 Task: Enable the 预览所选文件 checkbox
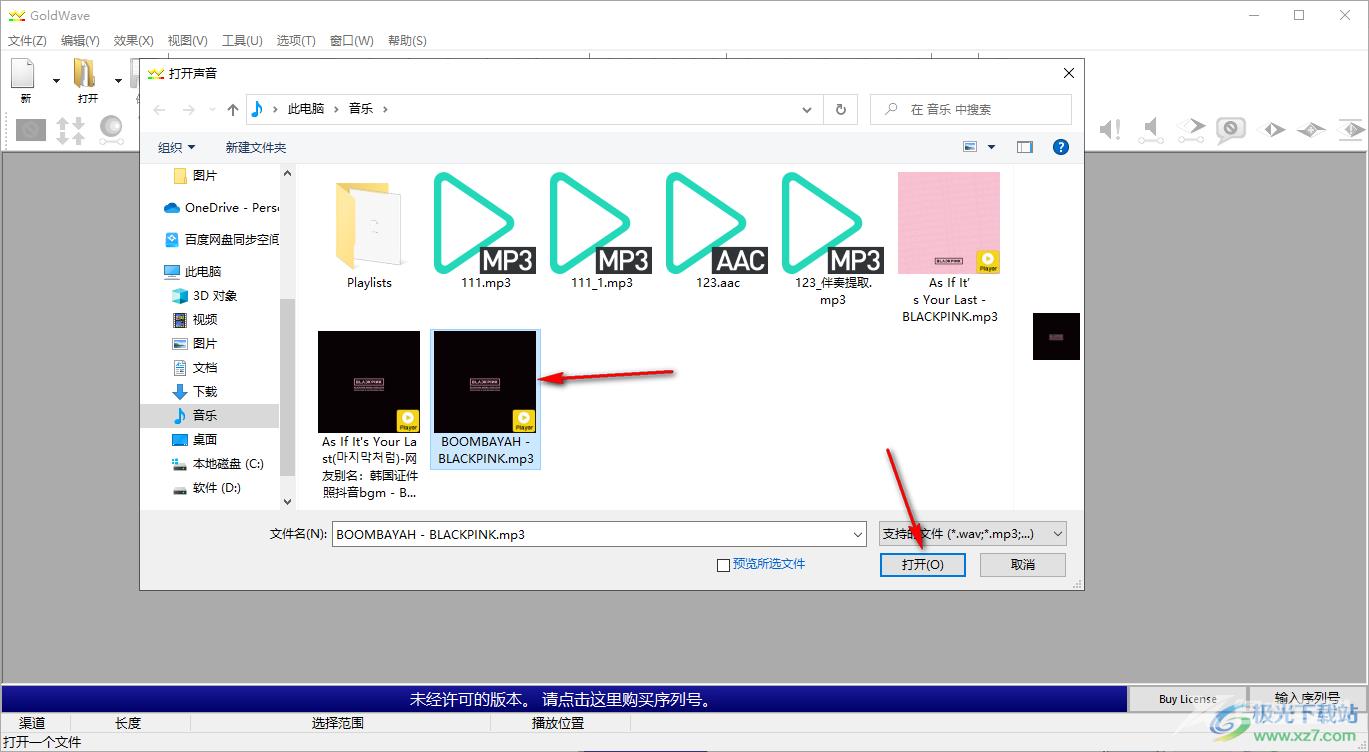coord(723,565)
